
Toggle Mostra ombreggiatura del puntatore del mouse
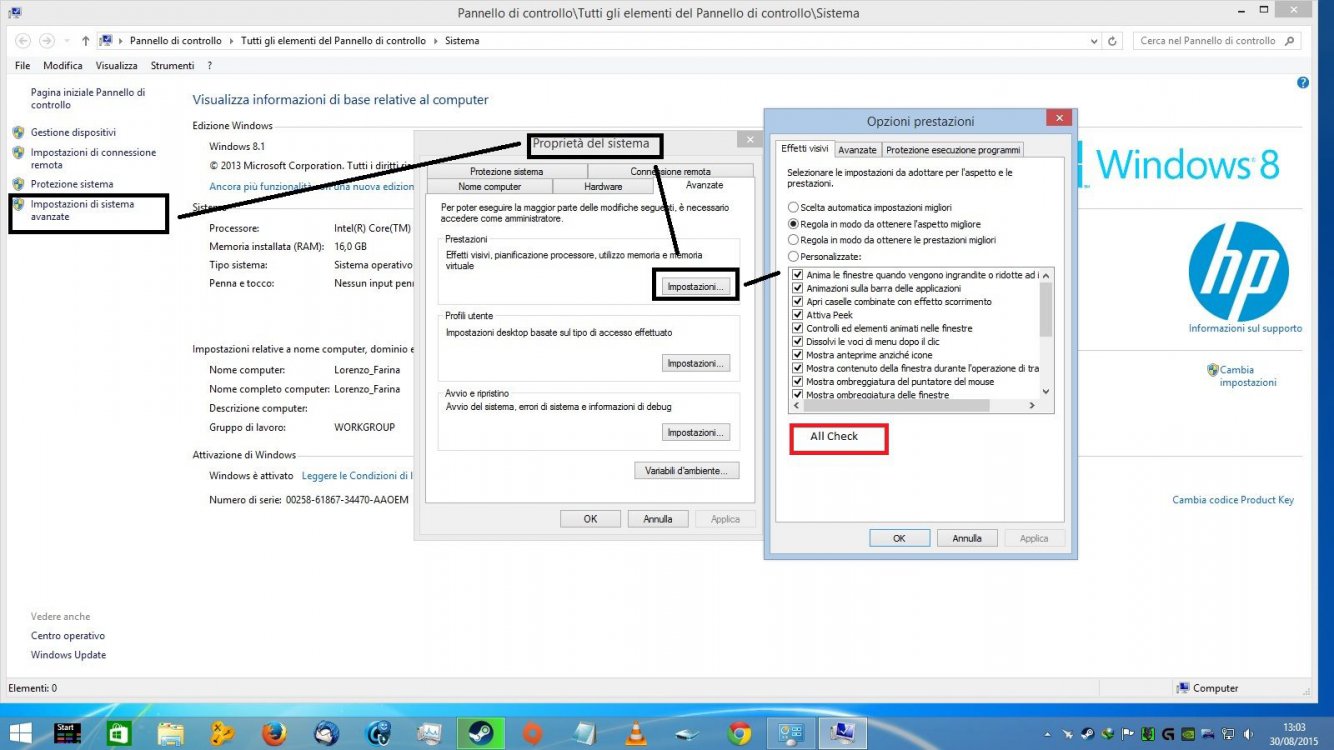(x=798, y=382)
